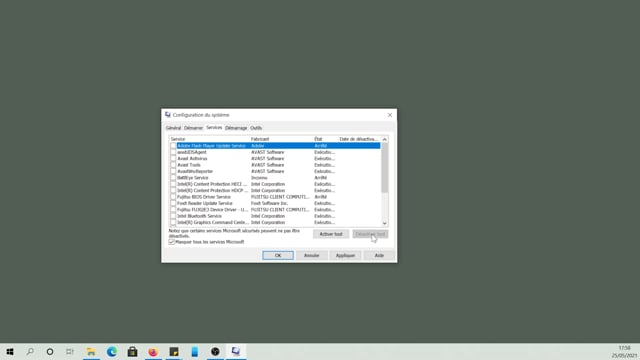This screenshot has height=360, width=640.
Task: Click the Désactiver tout button
Action: pyautogui.click(x=370, y=234)
